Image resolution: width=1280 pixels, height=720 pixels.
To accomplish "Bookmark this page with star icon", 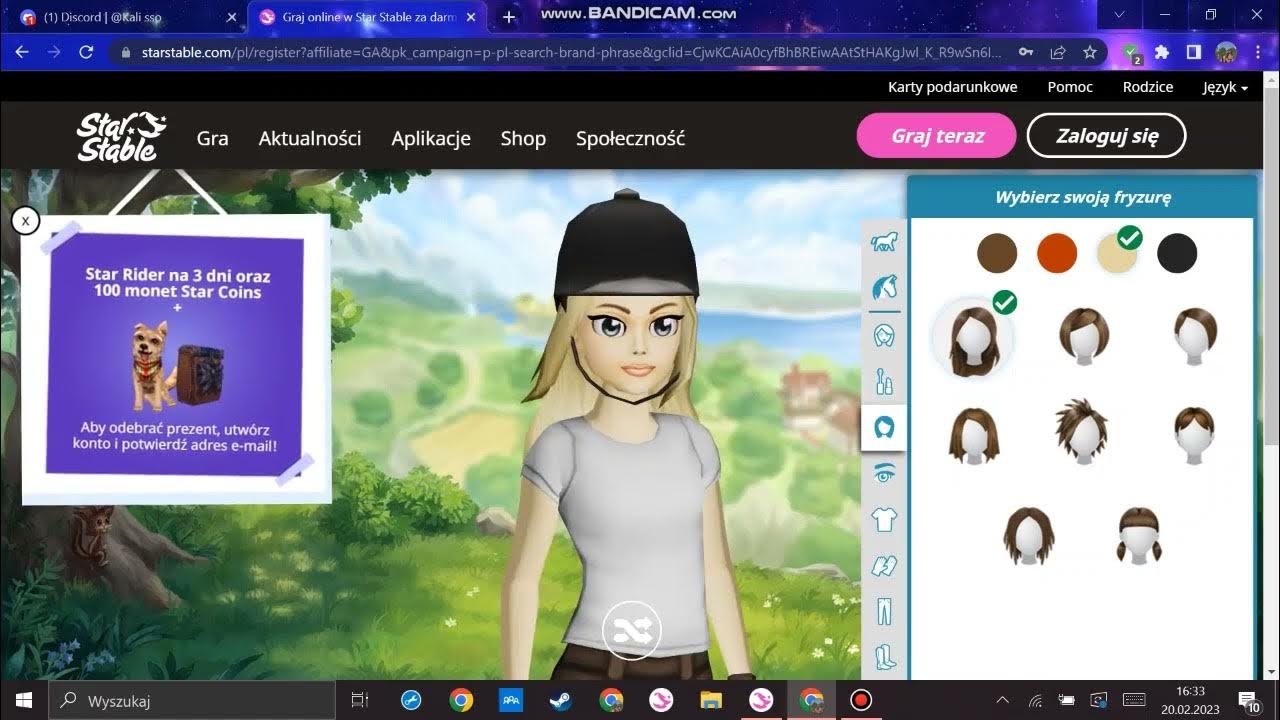I will [1090, 52].
